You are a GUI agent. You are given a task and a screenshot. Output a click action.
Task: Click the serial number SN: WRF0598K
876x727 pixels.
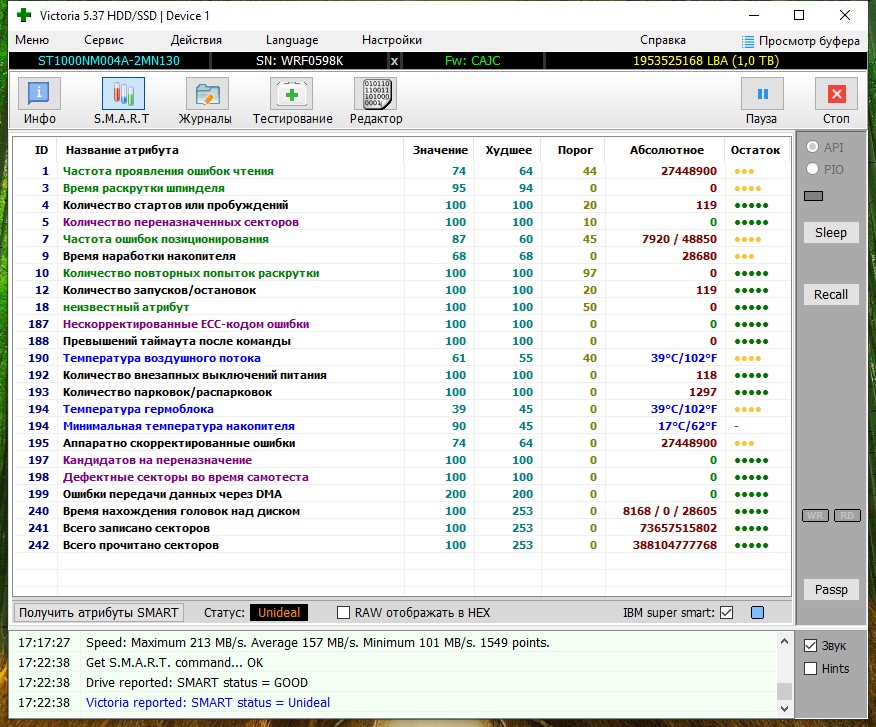coord(299,61)
